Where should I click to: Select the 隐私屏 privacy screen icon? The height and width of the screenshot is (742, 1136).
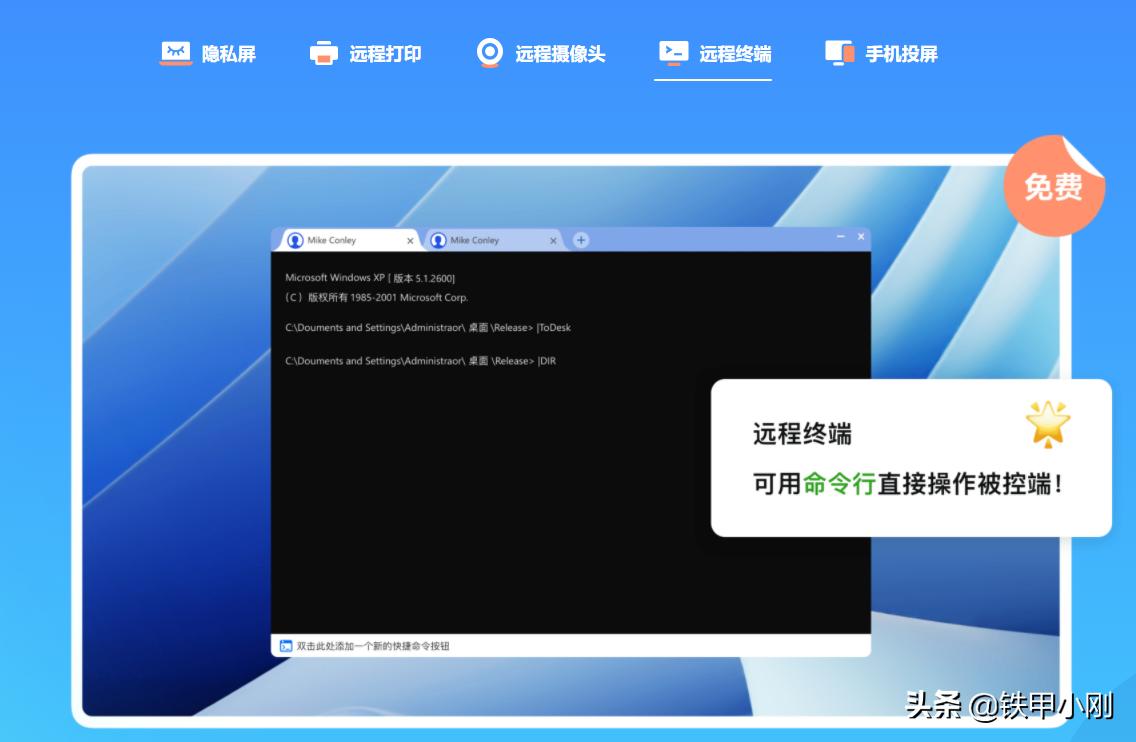pyautogui.click(x=175, y=53)
